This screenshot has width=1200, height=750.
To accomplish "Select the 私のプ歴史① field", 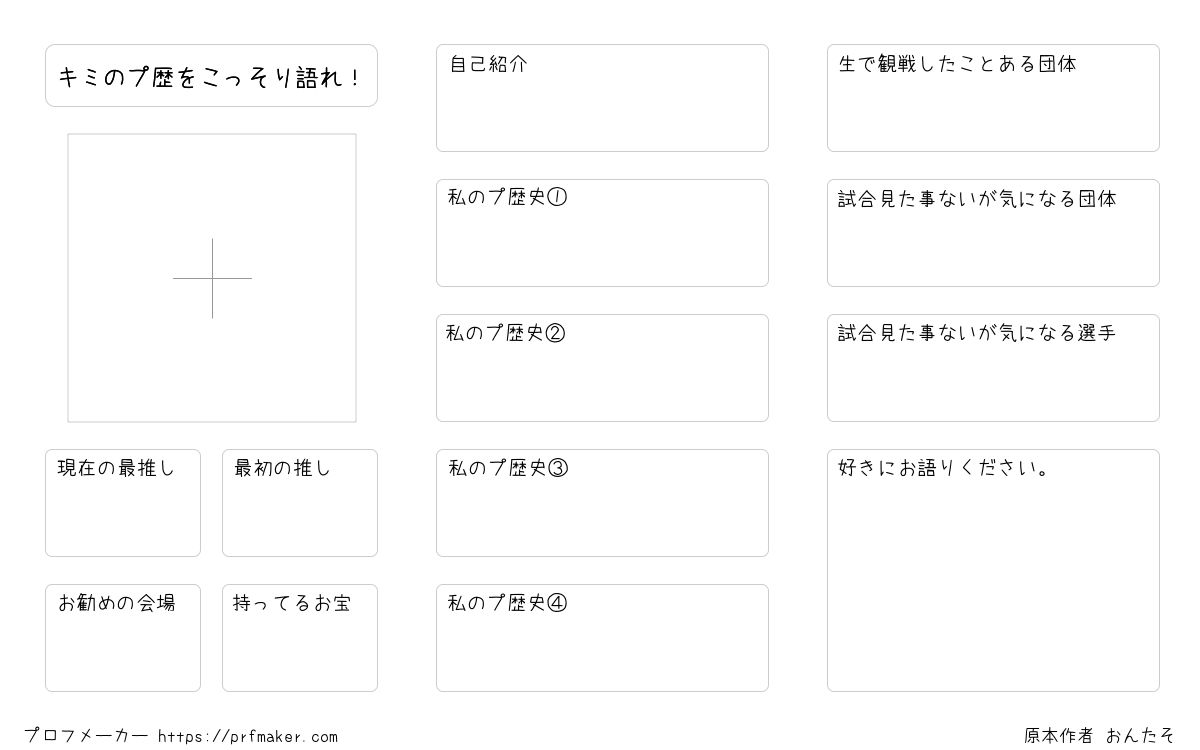I will [602, 233].
